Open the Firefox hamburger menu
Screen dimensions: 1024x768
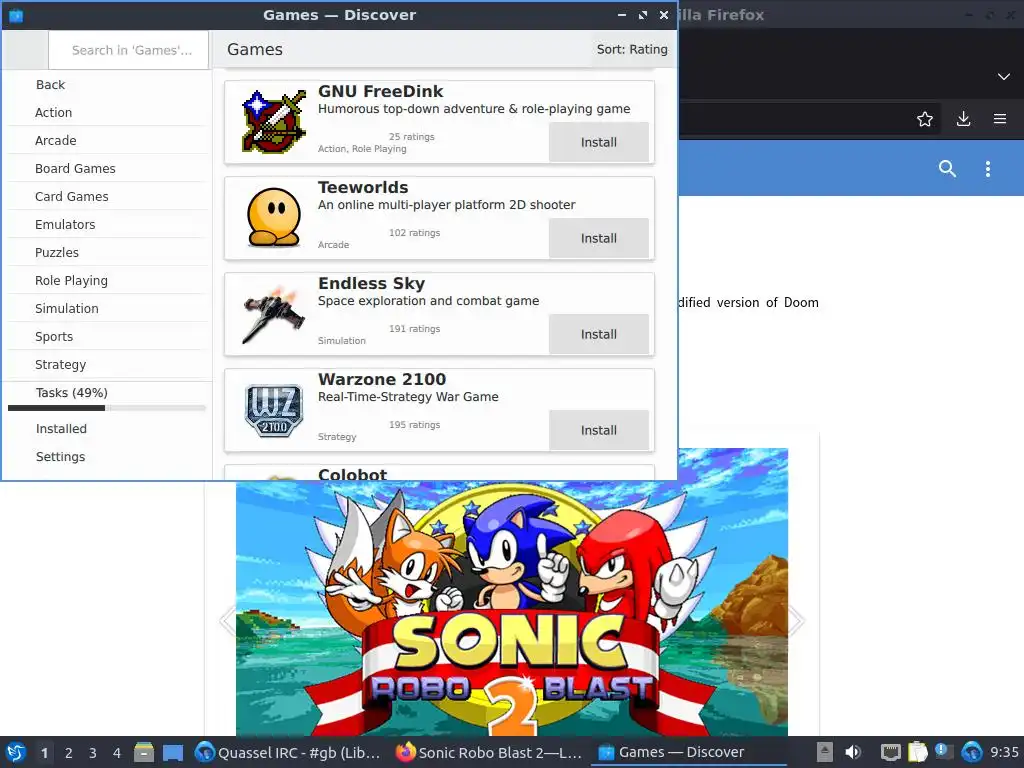(1000, 119)
